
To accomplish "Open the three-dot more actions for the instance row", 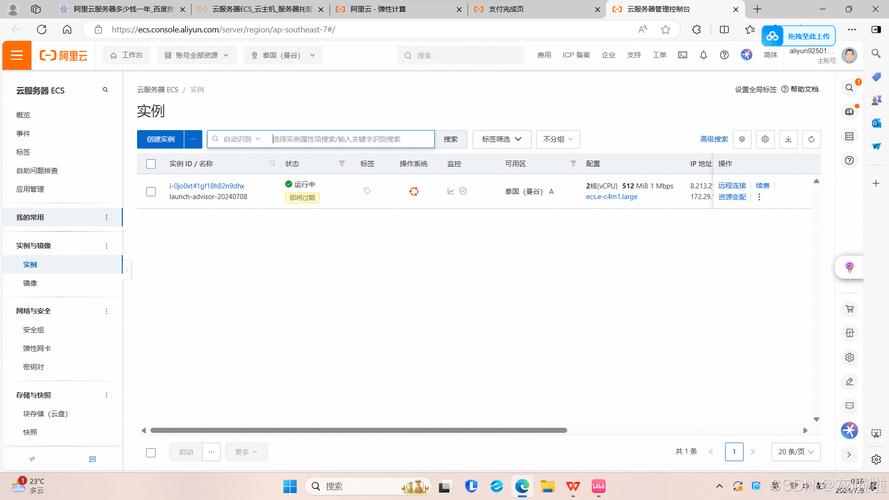I will tap(759, 197).
